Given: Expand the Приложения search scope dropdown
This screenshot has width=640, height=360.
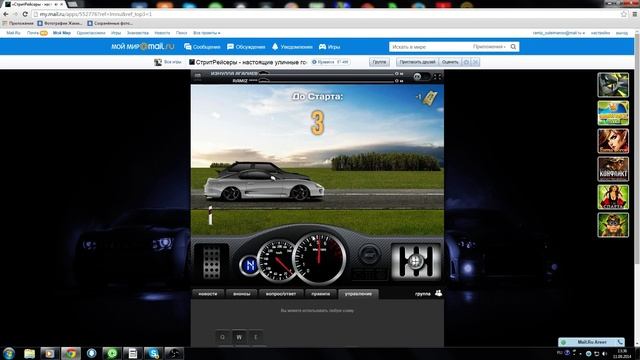Looking at the screenshot, I should pyautogui.click(x=489, y=47).
